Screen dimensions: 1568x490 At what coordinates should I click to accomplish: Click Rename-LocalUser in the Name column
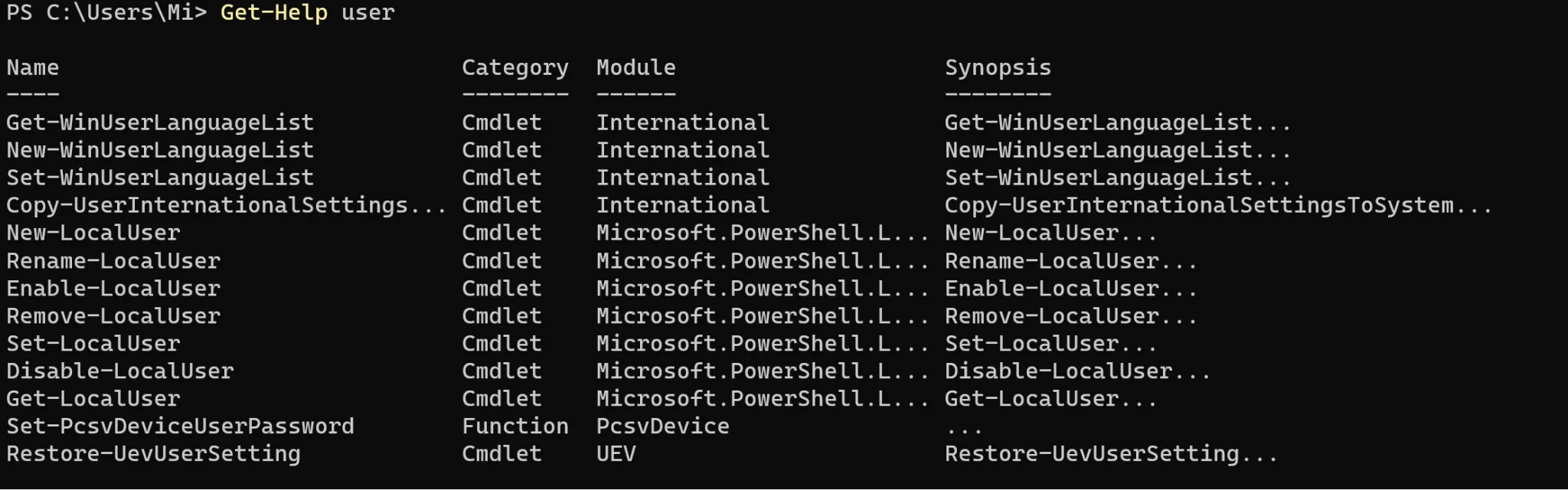[113, 261]
